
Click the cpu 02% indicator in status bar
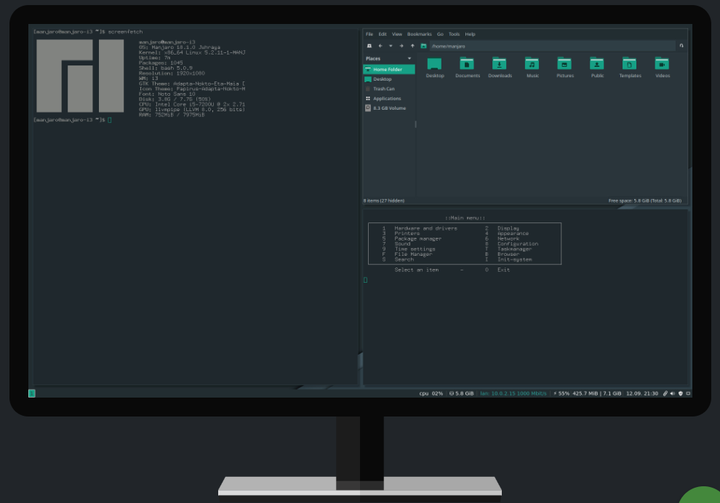coord(431,393)
